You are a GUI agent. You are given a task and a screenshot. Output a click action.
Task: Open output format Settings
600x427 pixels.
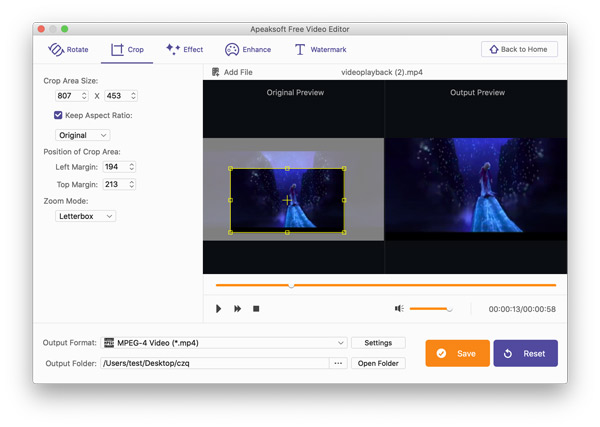pyautogui.click(x=378, y=343)
